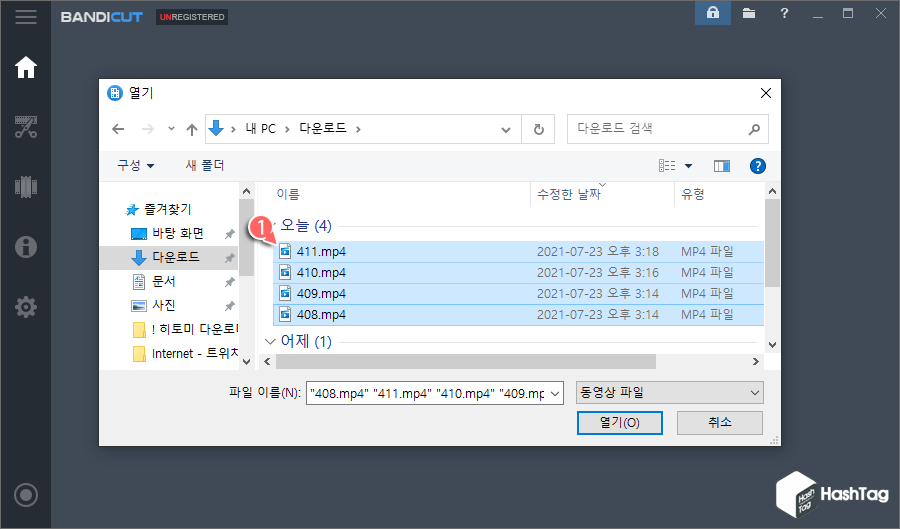
Task: Click the register lock icon
Action: click(713, 13)
